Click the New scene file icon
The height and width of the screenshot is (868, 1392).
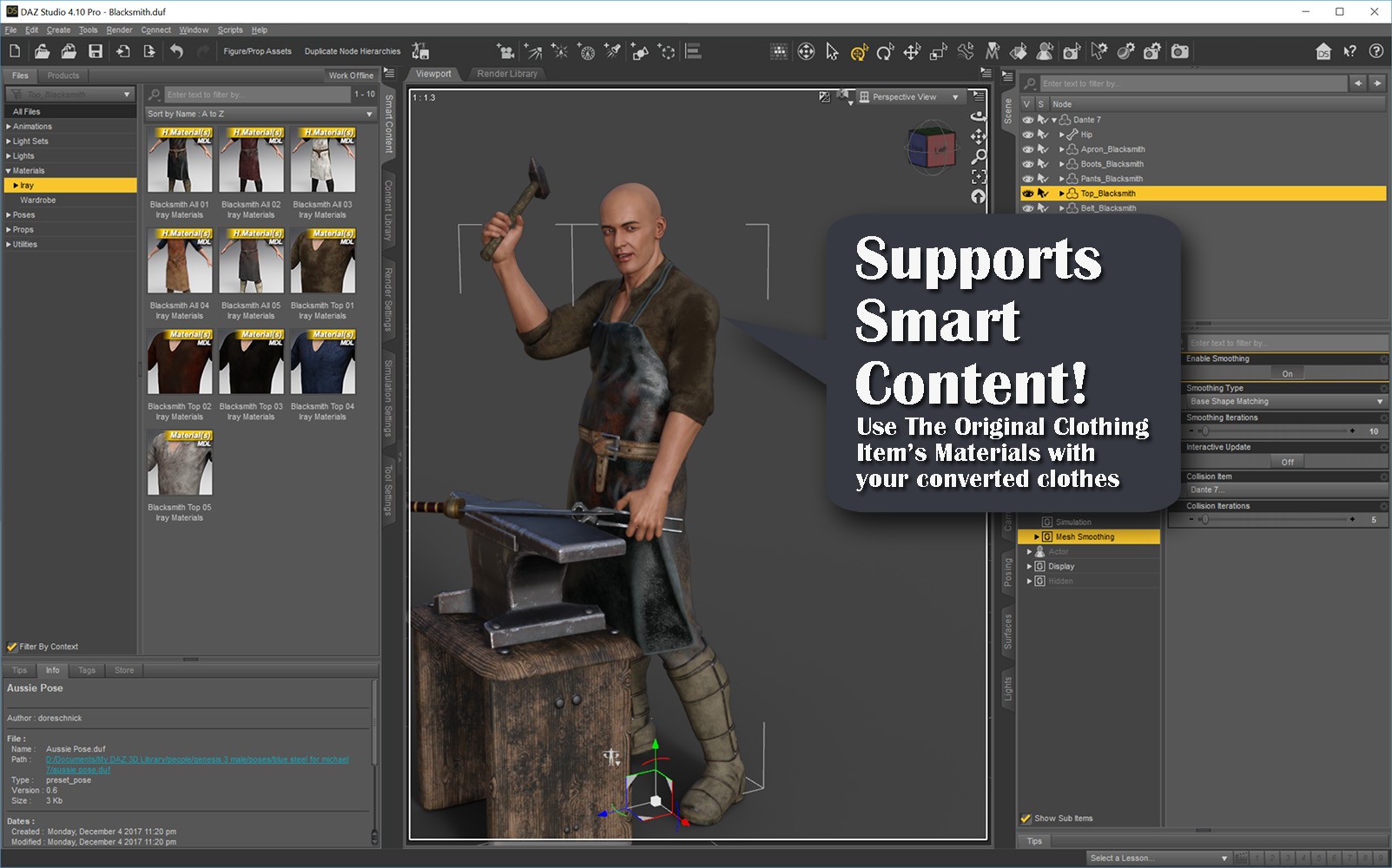(15, 51)
